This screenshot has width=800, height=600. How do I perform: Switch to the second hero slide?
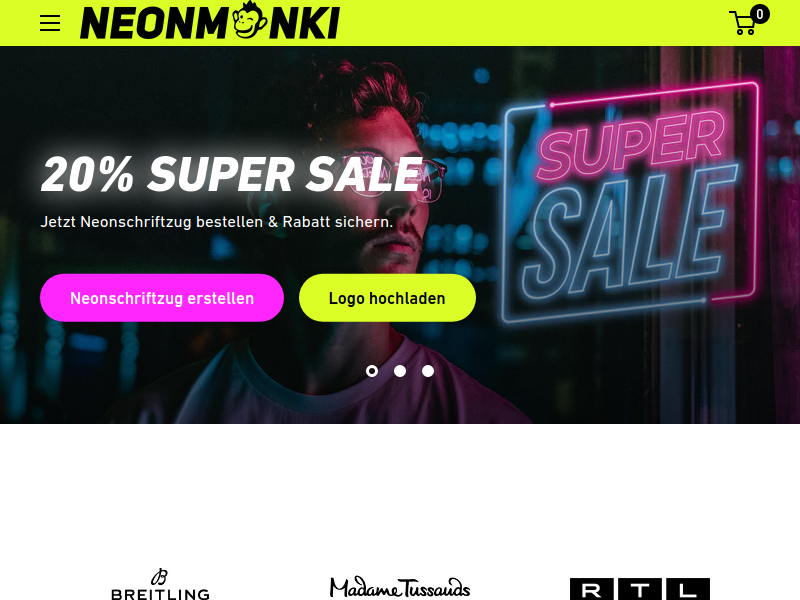[x=400, y=371]
